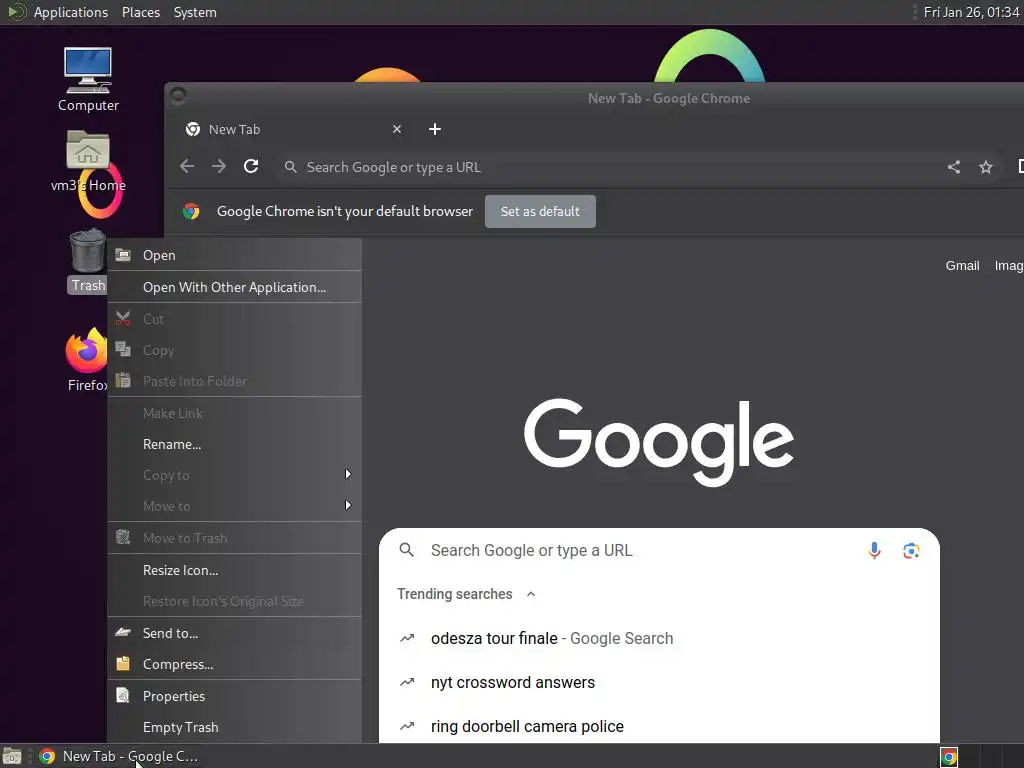Click magnifier icon in Google search box
Screen dimensions: 1024x768
tap(406, 550)
